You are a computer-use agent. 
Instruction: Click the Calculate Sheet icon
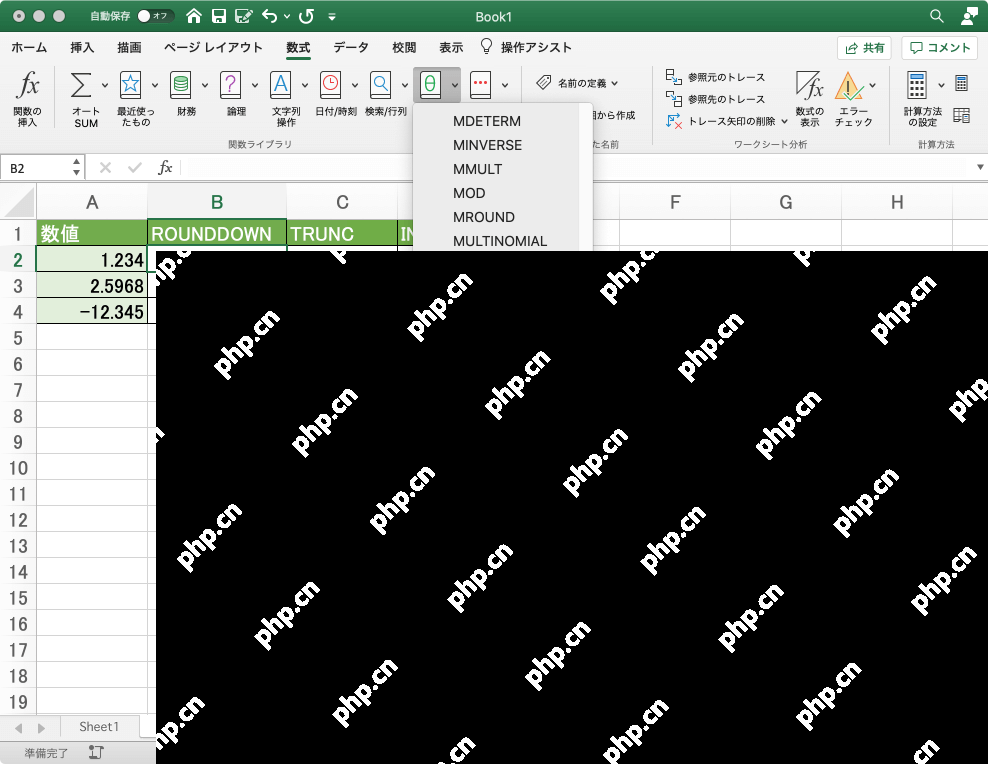(x=962, y=115)
